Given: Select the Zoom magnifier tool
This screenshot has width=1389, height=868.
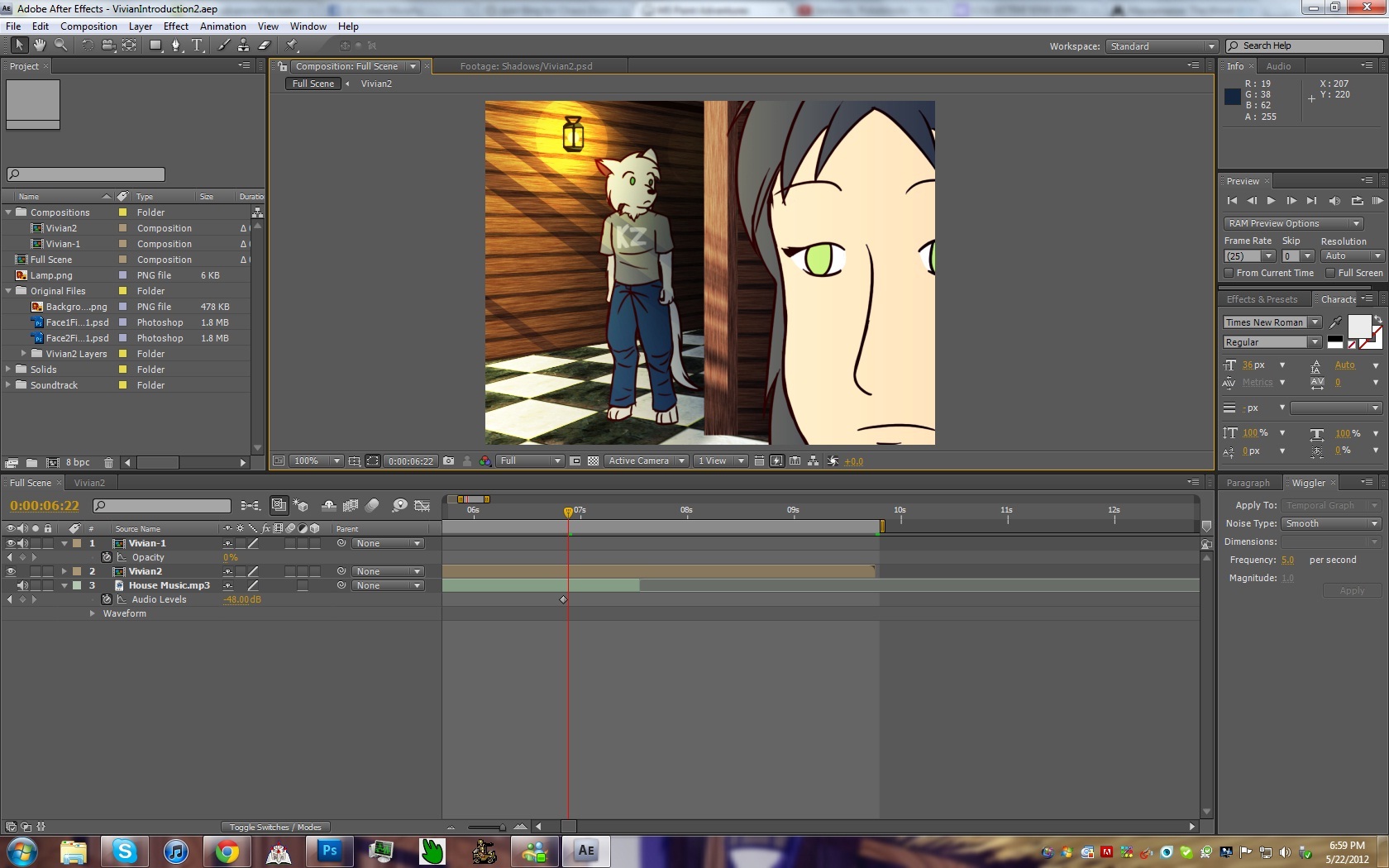Looking at the screenshot, I should 60,45.
